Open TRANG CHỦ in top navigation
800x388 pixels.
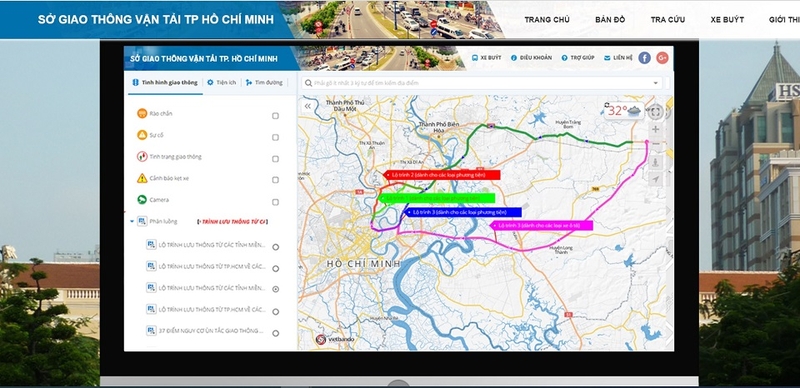pyautogui.click(x=547, y=20)
